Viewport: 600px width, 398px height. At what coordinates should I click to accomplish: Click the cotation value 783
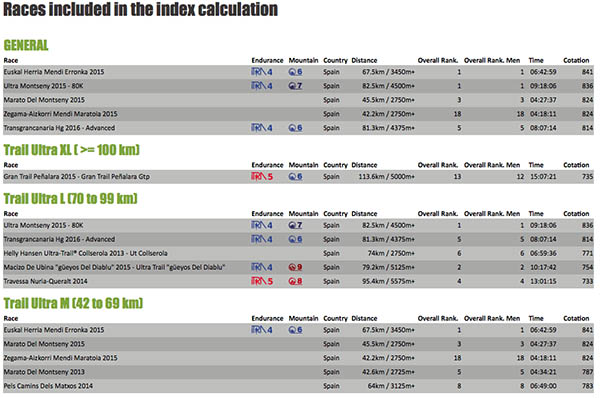pyautogui.click(x=587, y=386)
